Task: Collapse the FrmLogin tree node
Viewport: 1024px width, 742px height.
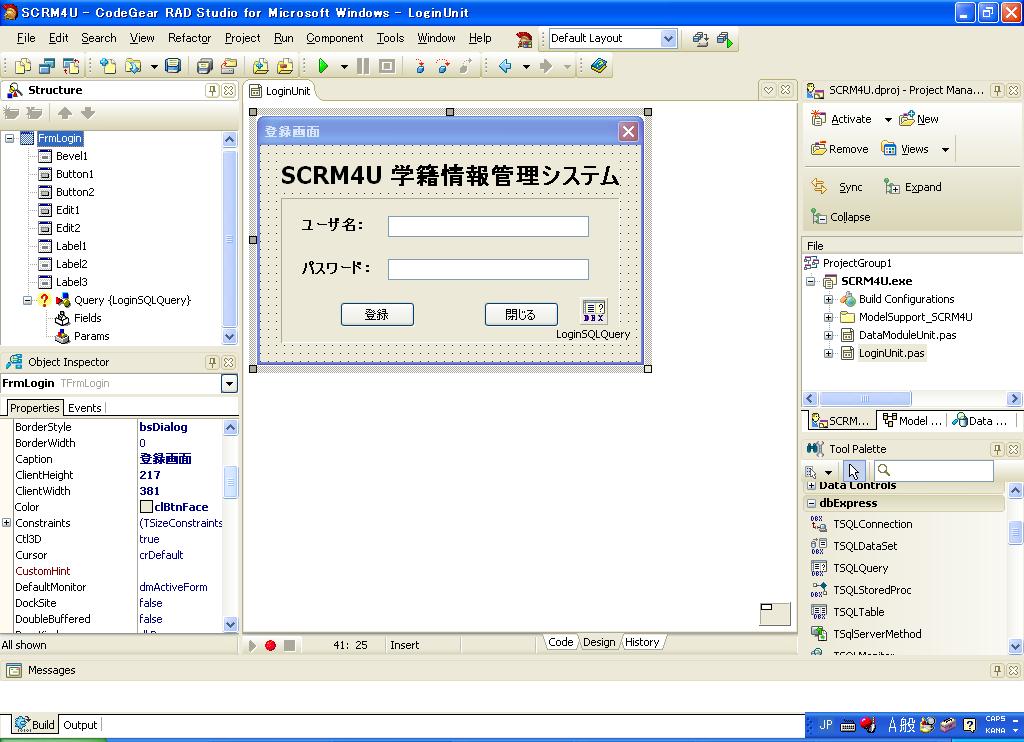Action: (9, 138)
